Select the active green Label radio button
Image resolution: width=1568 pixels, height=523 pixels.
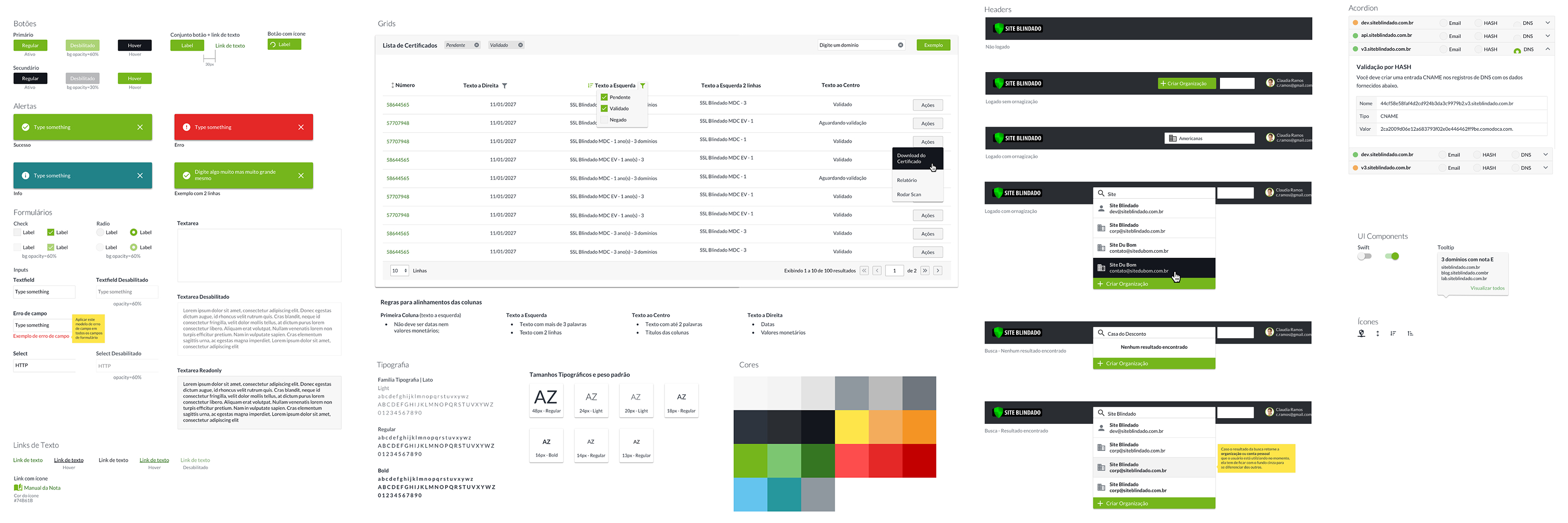click(x=133, y=232)
